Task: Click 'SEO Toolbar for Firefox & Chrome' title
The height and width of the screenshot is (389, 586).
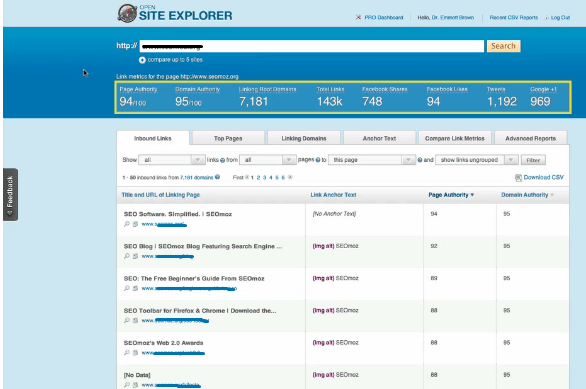Action: click(200, 311)
